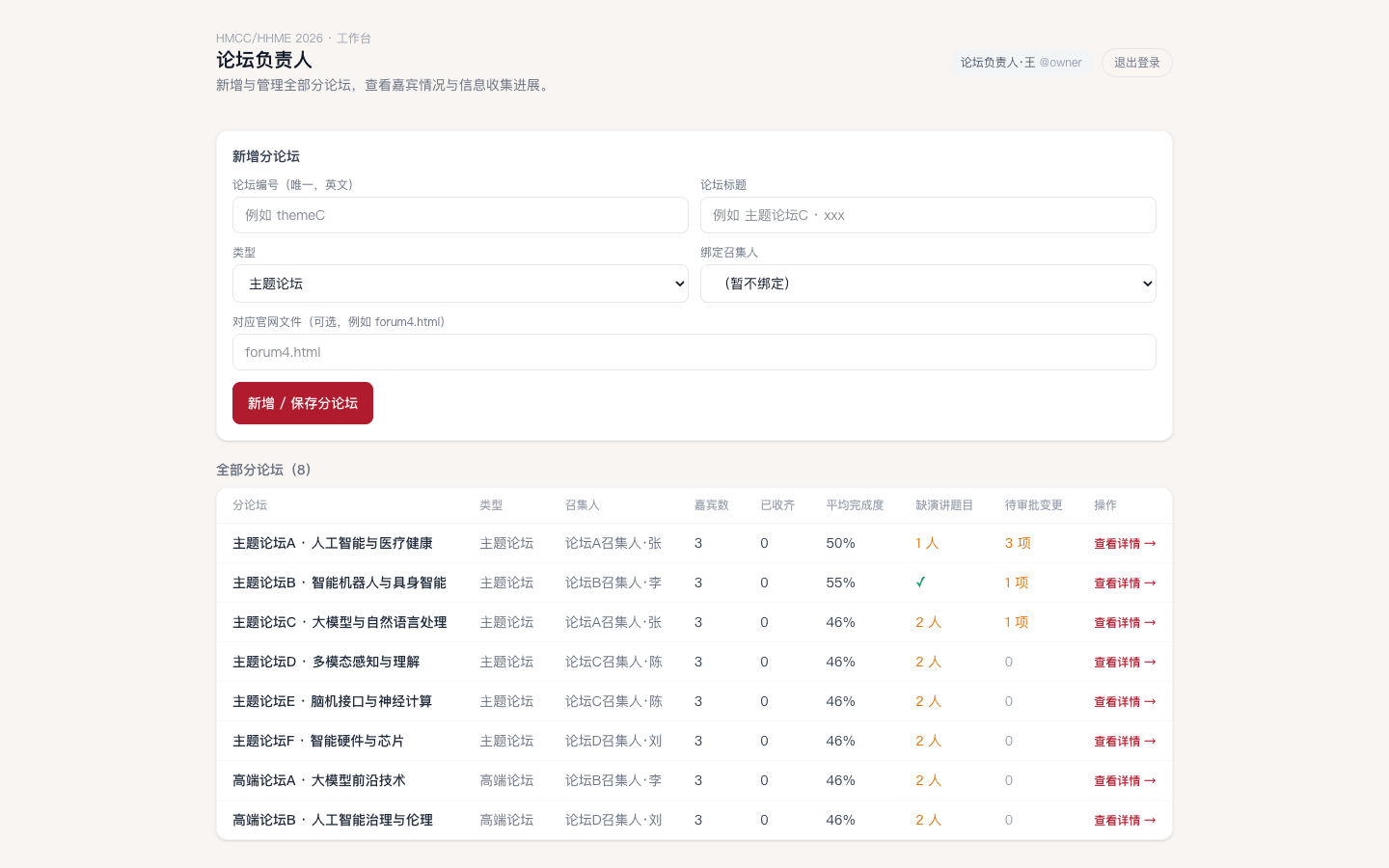1389x868 pixels.
Task: Select row title 主题论坛C · 大模型与自然语言处理
Action: coord(340,623)
